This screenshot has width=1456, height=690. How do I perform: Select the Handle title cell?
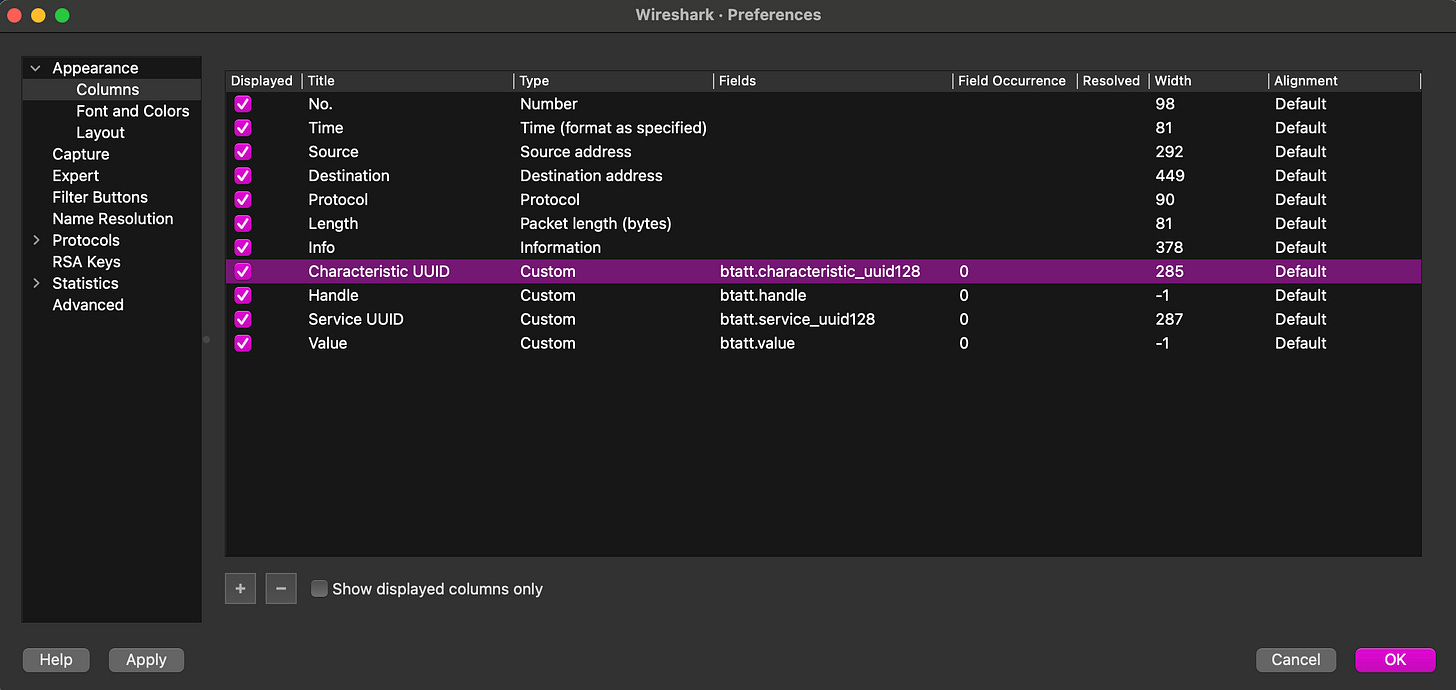point(333,295)
